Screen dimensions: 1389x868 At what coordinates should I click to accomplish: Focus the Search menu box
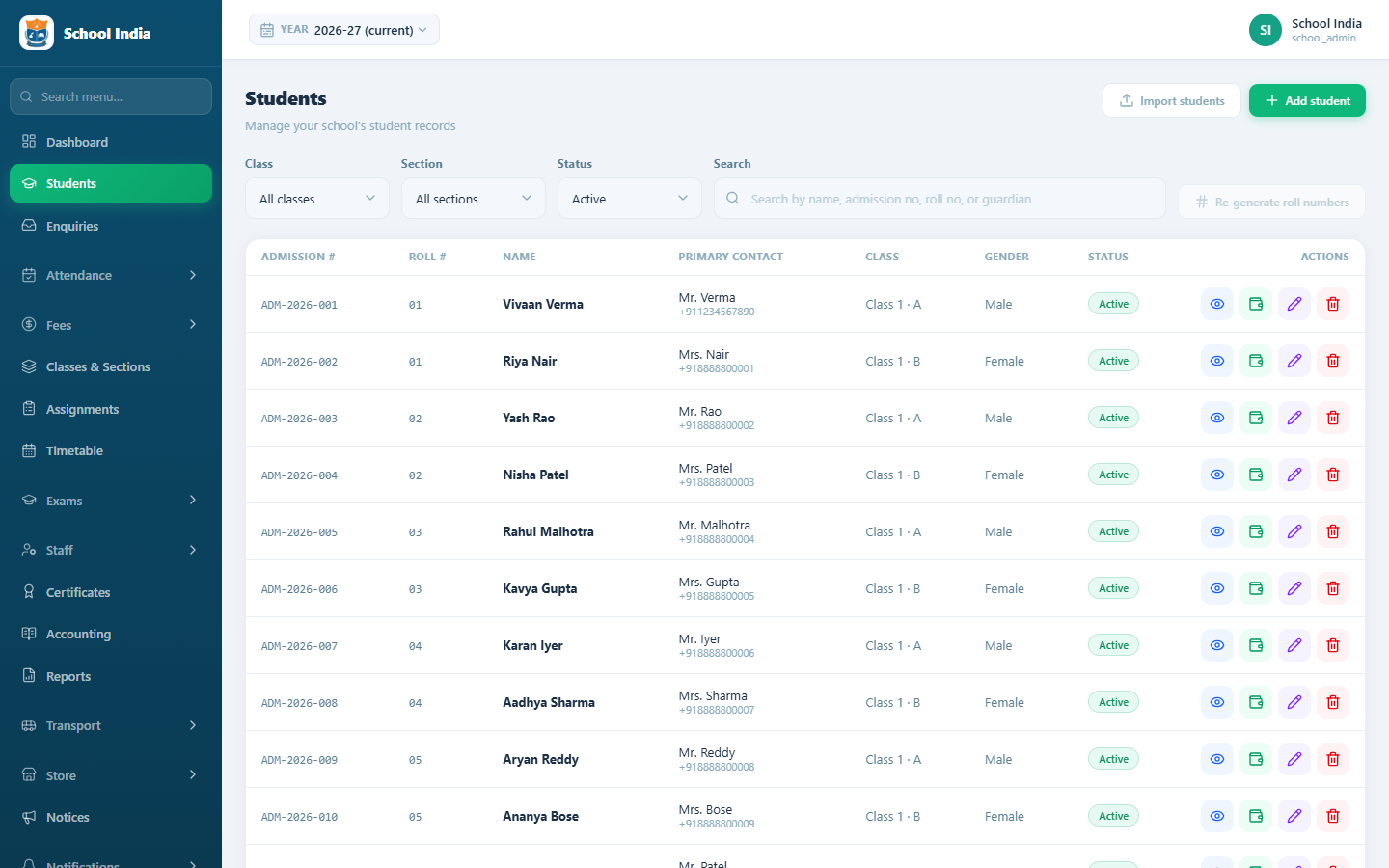point(111,96)
